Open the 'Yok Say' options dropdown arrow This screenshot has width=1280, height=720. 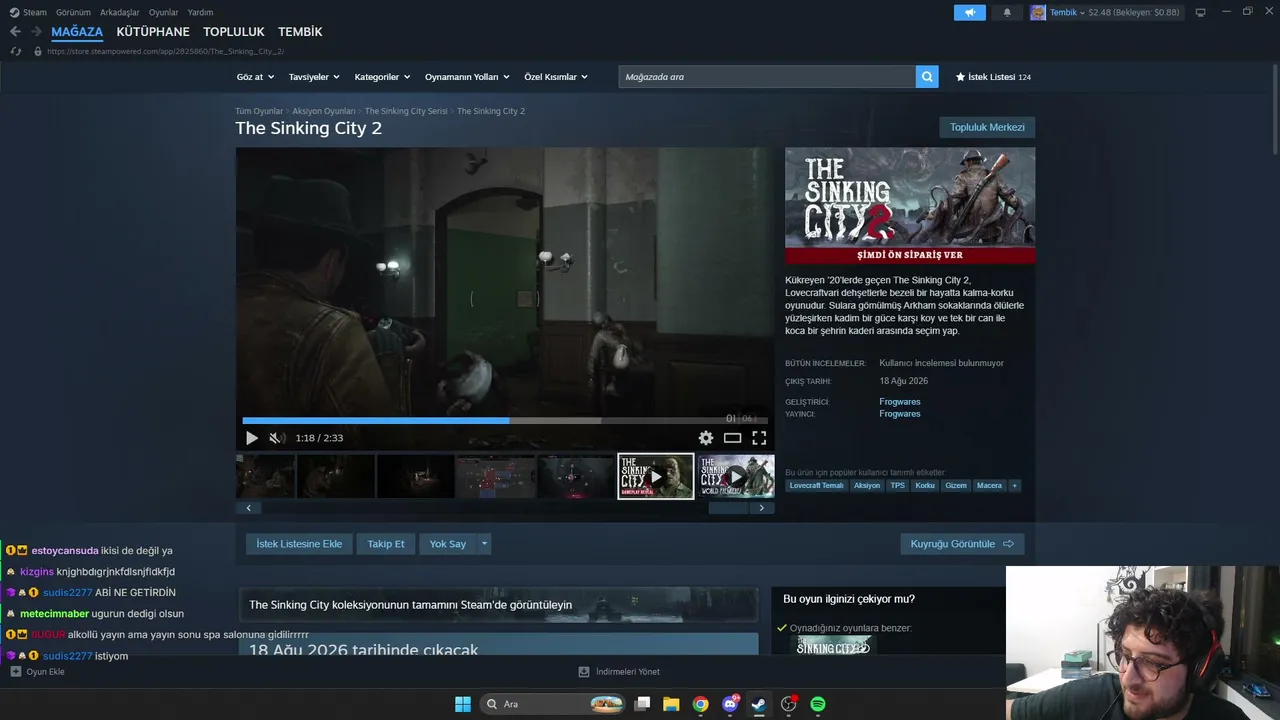pos(484,544)
